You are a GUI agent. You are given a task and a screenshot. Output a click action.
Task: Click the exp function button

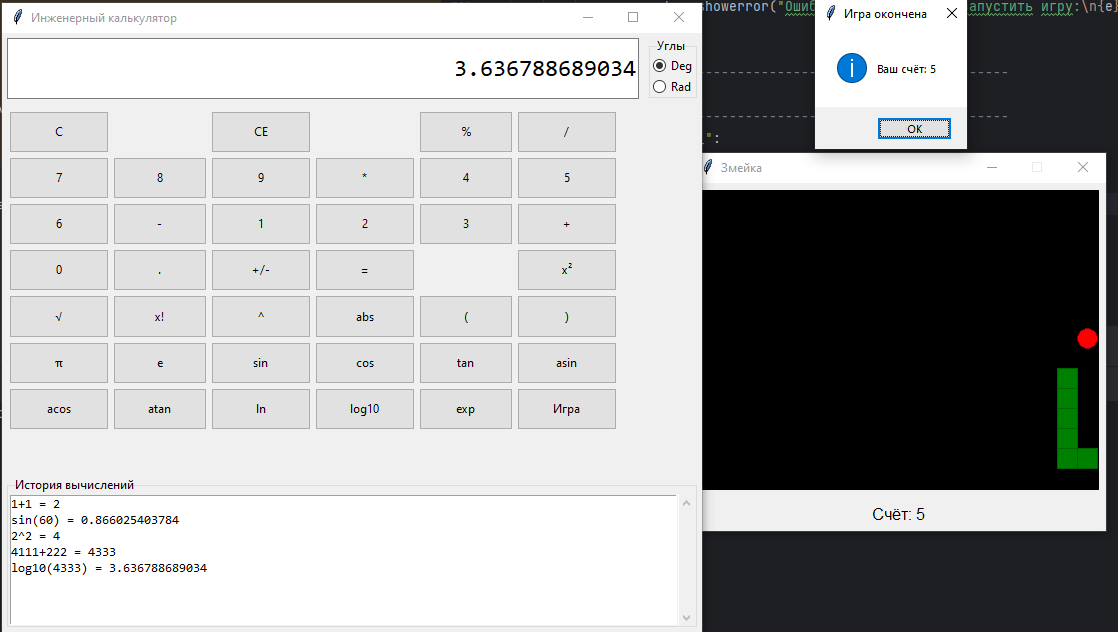[x=466, y=409]
